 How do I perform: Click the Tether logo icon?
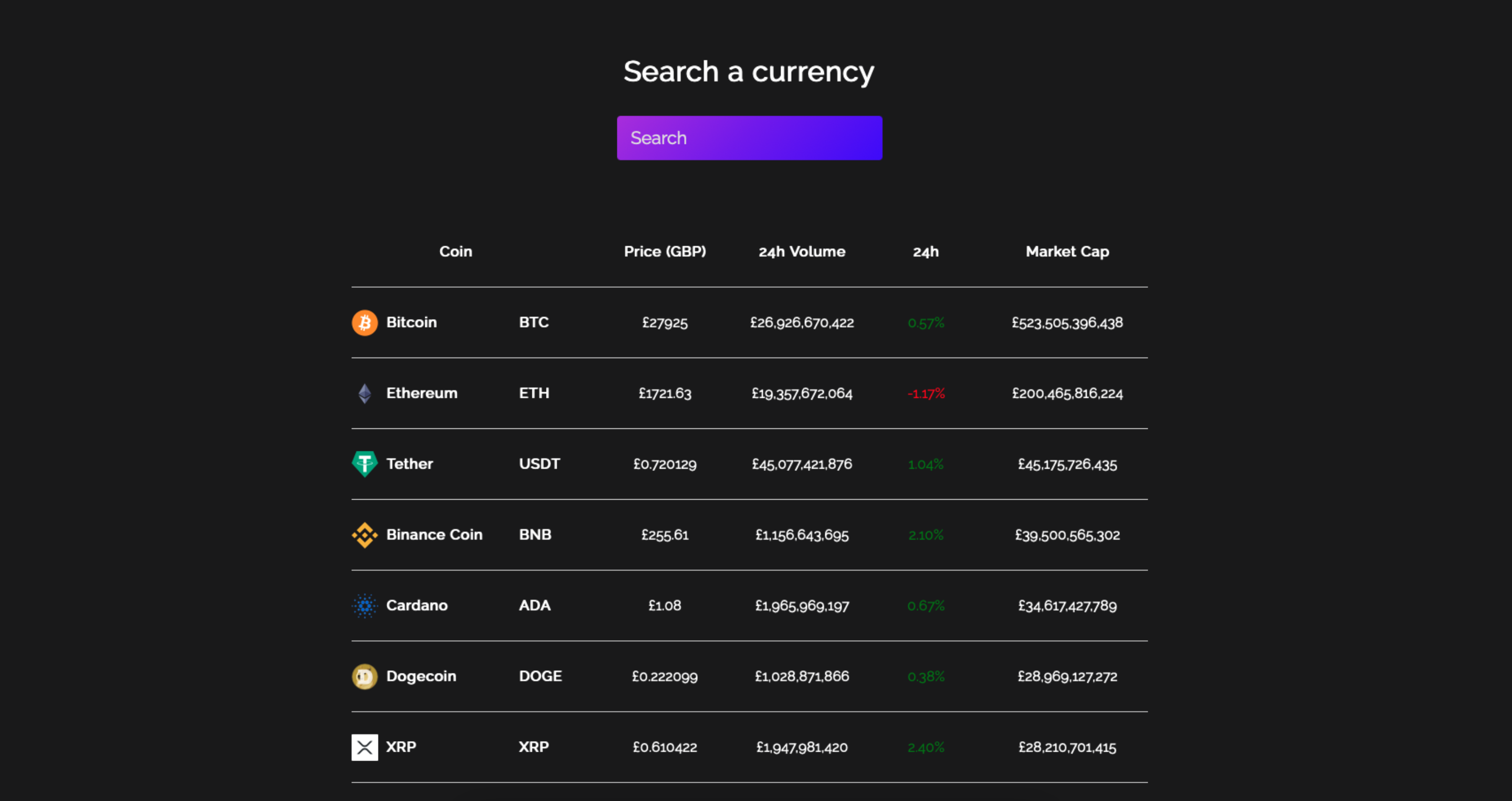click(364, 464)
